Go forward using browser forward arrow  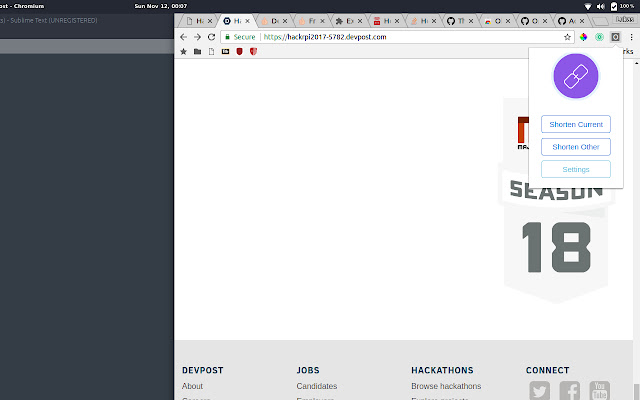coord(198,37)
